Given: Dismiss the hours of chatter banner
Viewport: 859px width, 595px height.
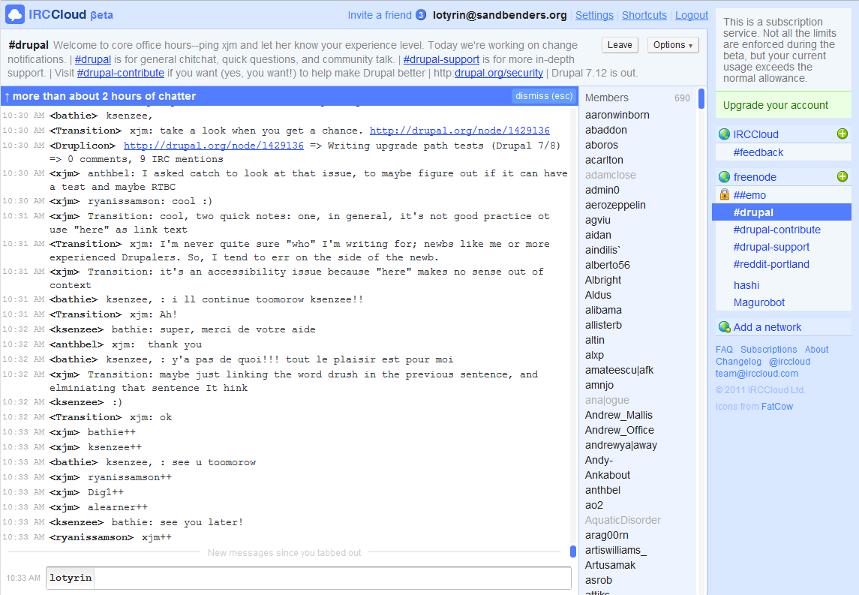Looking at the screenshot, I should click(543, 96).
